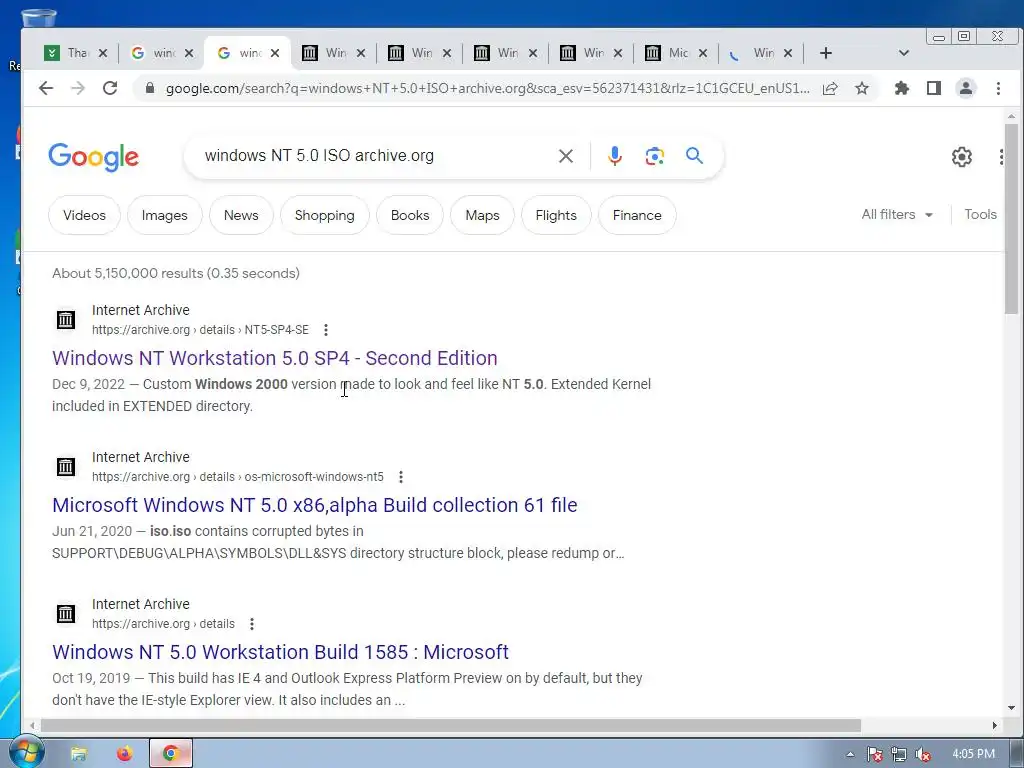Screen dimensions: 1024x768
Task: Open the tab search dropdown
Action: pyautogui.click(x=904, y=53)
